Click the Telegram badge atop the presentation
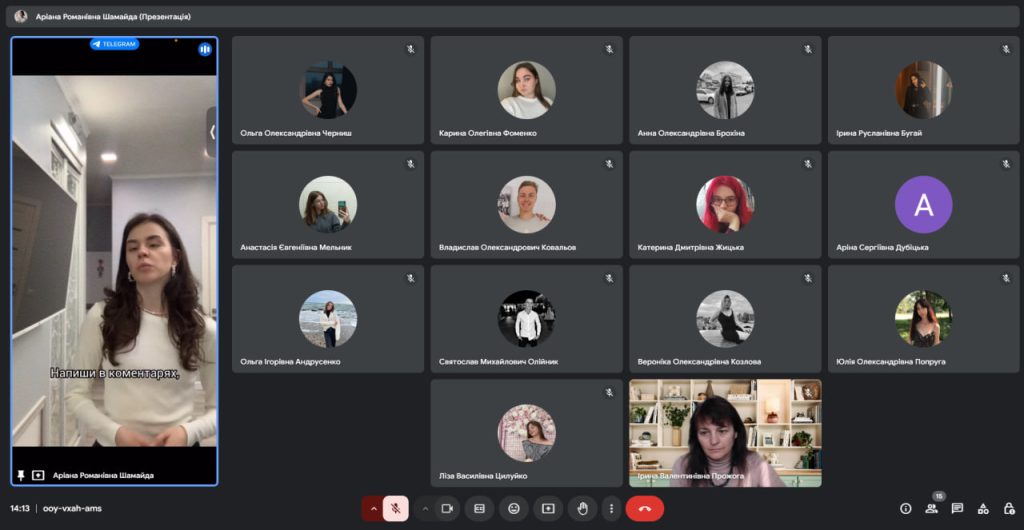1024x530 pixels. [114, 44]
